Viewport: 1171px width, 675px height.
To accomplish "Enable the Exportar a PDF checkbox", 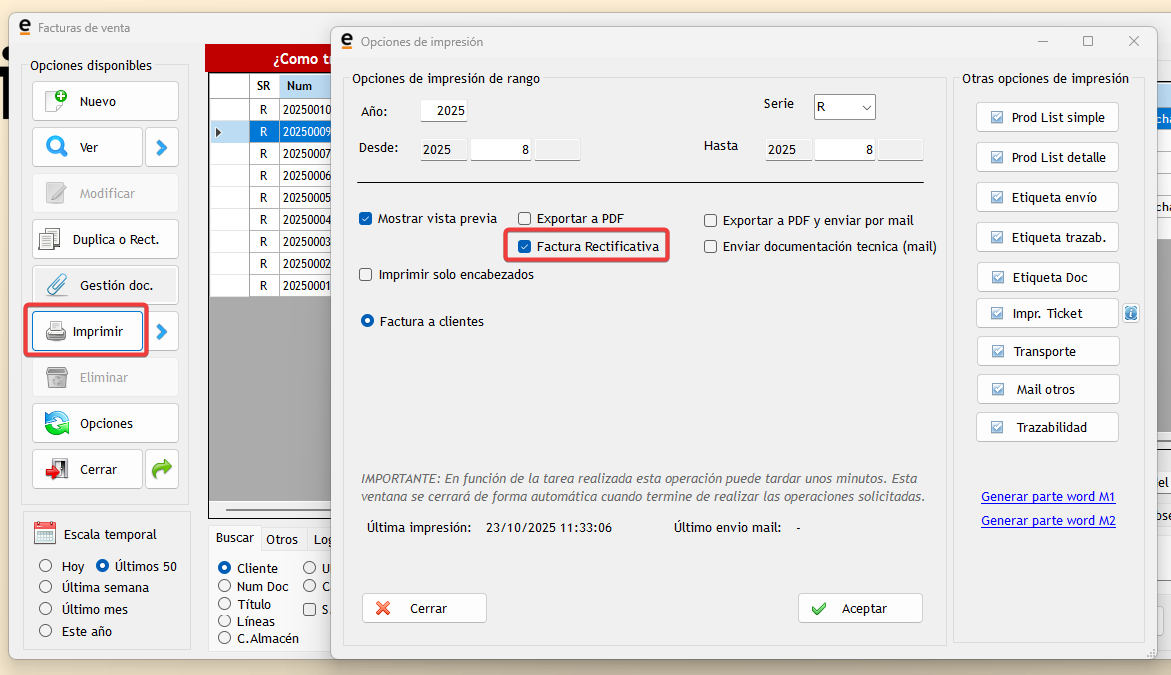I will tap(525, 219).
